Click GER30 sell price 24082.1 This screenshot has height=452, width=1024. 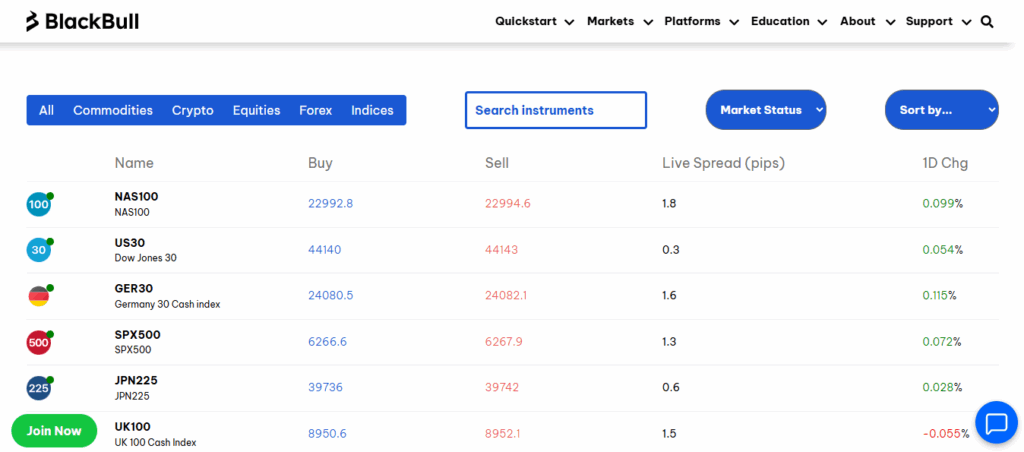tap(506, 295)
